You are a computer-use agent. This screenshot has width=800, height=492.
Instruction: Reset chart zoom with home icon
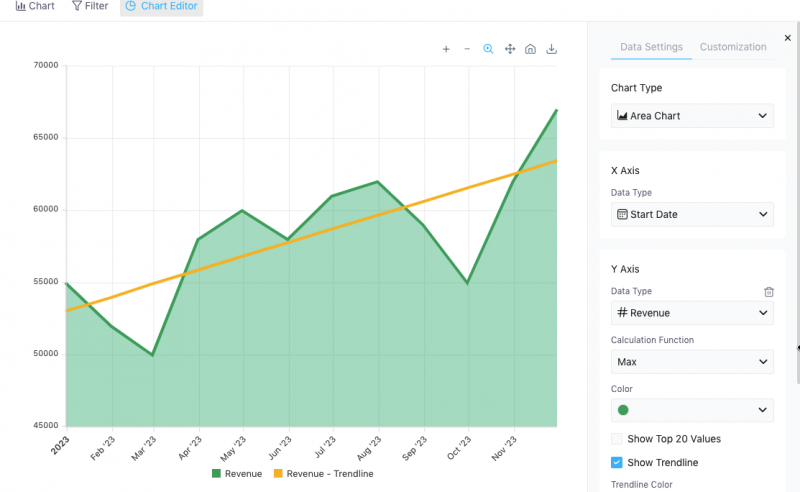[x=530, y=49]
